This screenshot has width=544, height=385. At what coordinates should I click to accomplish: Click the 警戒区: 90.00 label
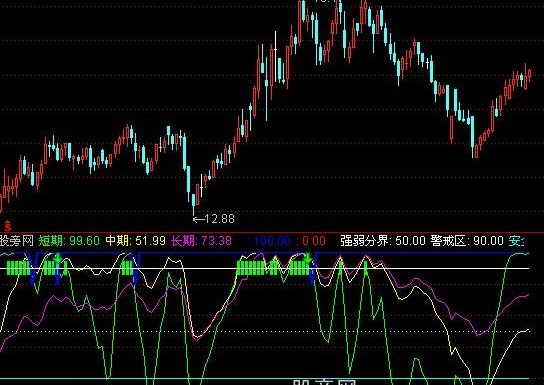click(467, 240)
